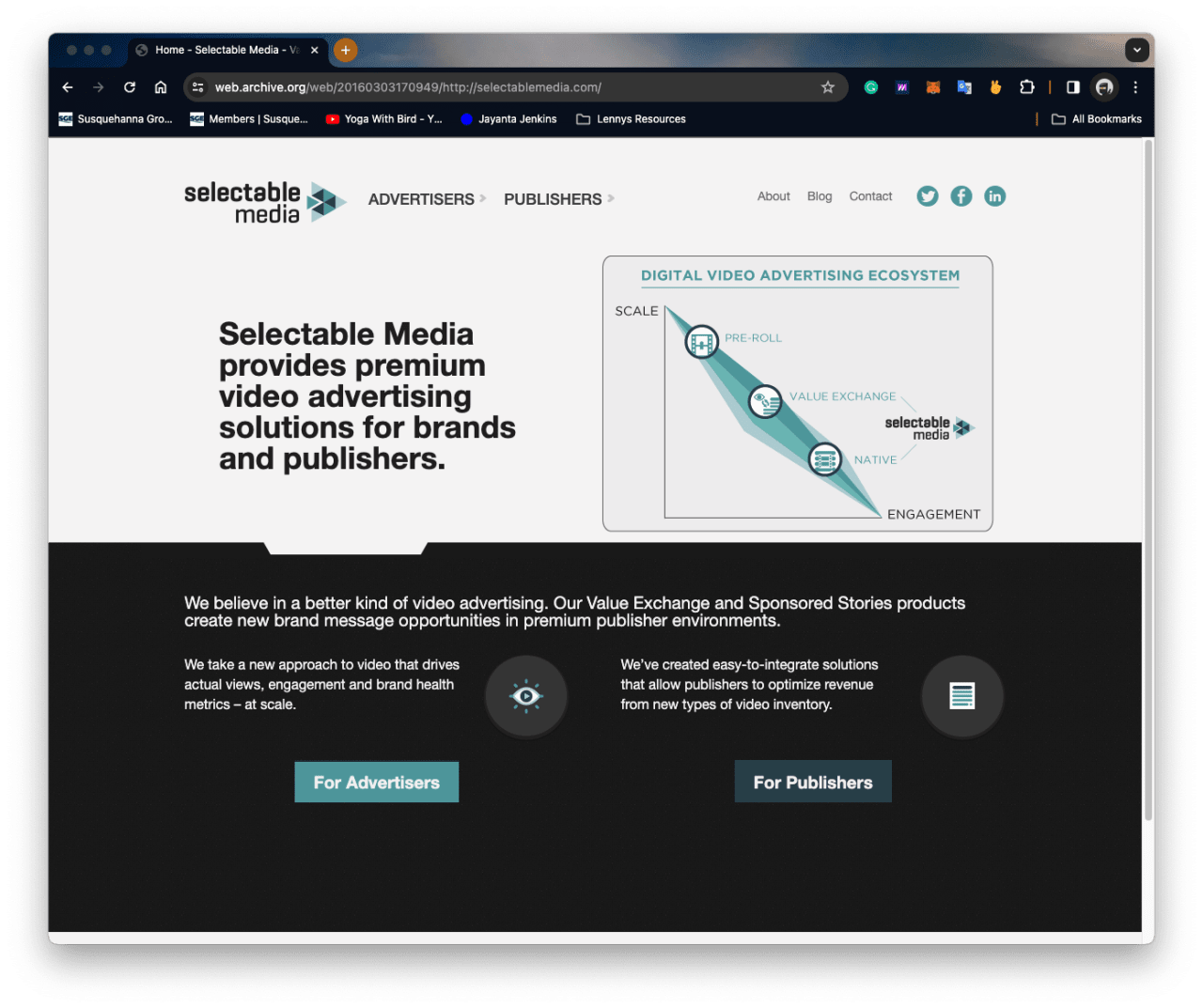1203x1008 pixels.
Task: Click the Digital Video Advertising Ecosystem heading
Action: pyautogui.click(x=800, y=275)
